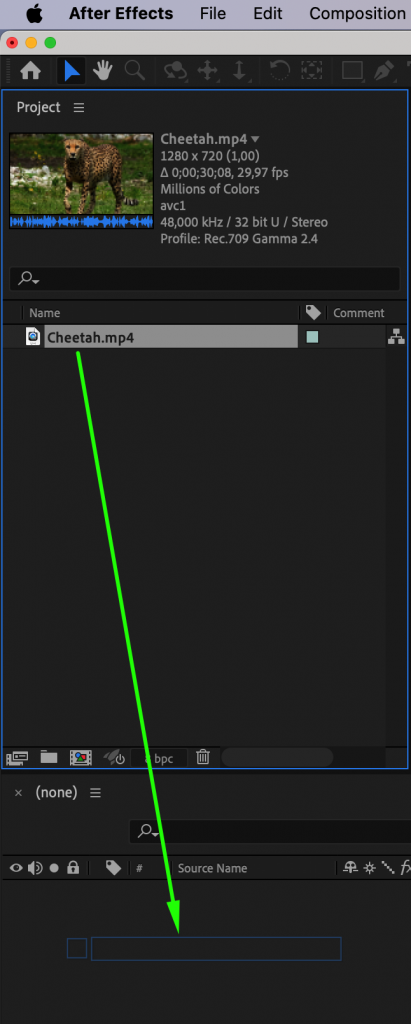The image size is (411, 1024).
Task: Click the New Composition icon
Action: pyautogui.click(x=81, y=758)
